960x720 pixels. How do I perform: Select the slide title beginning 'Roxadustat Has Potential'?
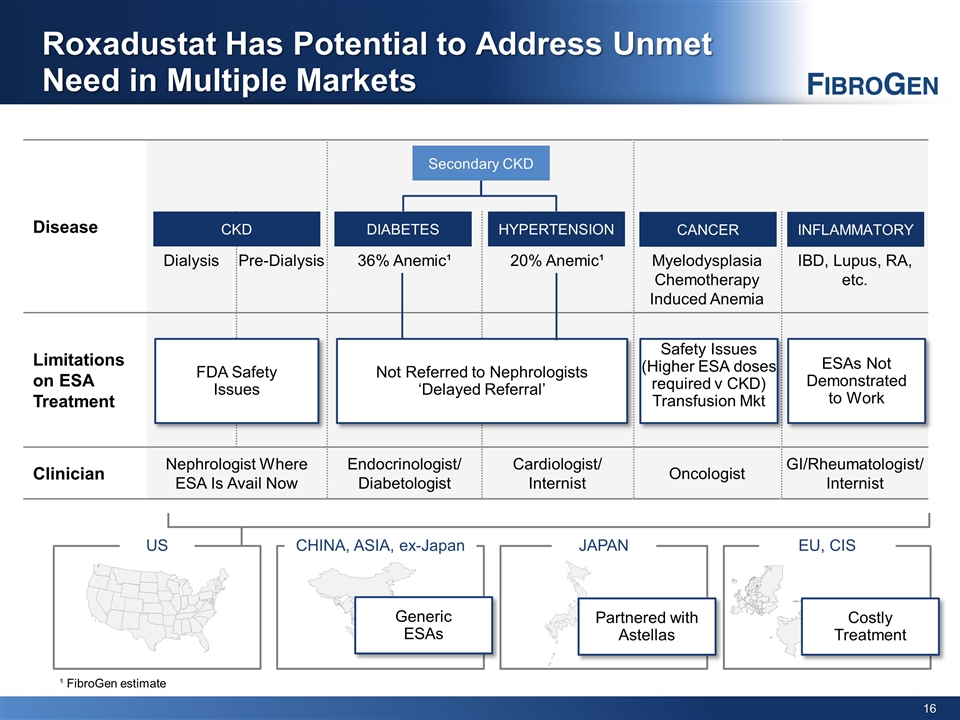point(377,62)
